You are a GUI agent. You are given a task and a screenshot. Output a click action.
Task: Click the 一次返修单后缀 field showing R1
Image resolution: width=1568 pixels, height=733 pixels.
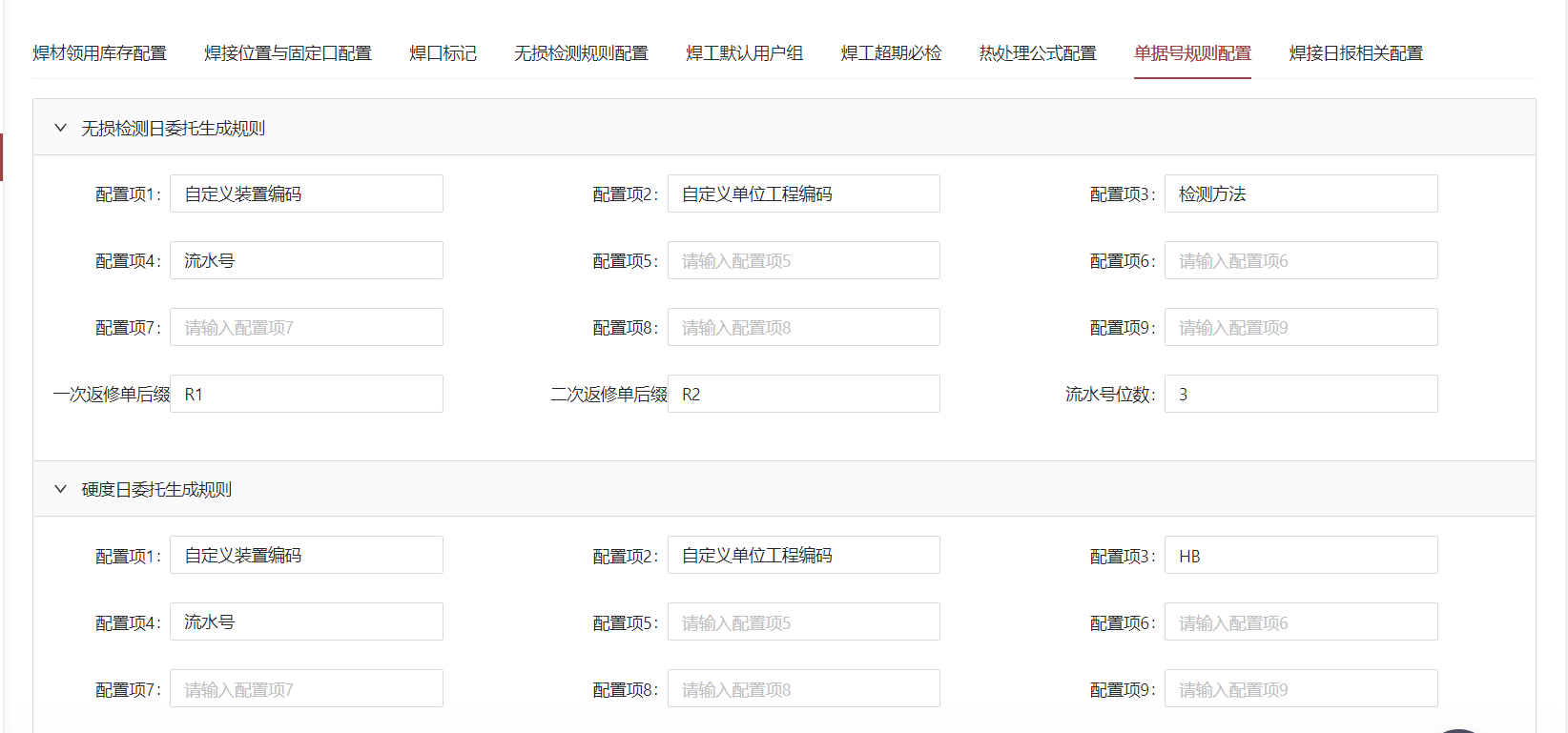click(306, 394)
